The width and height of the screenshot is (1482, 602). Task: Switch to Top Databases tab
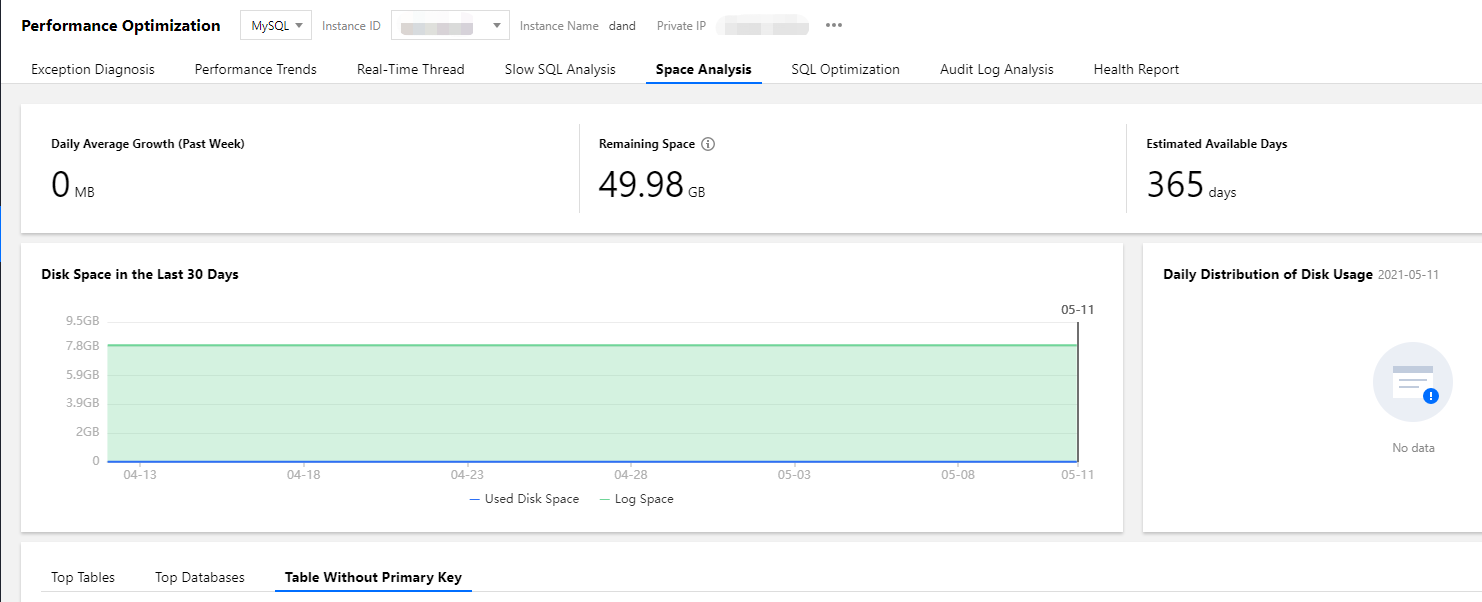point(200,578)
